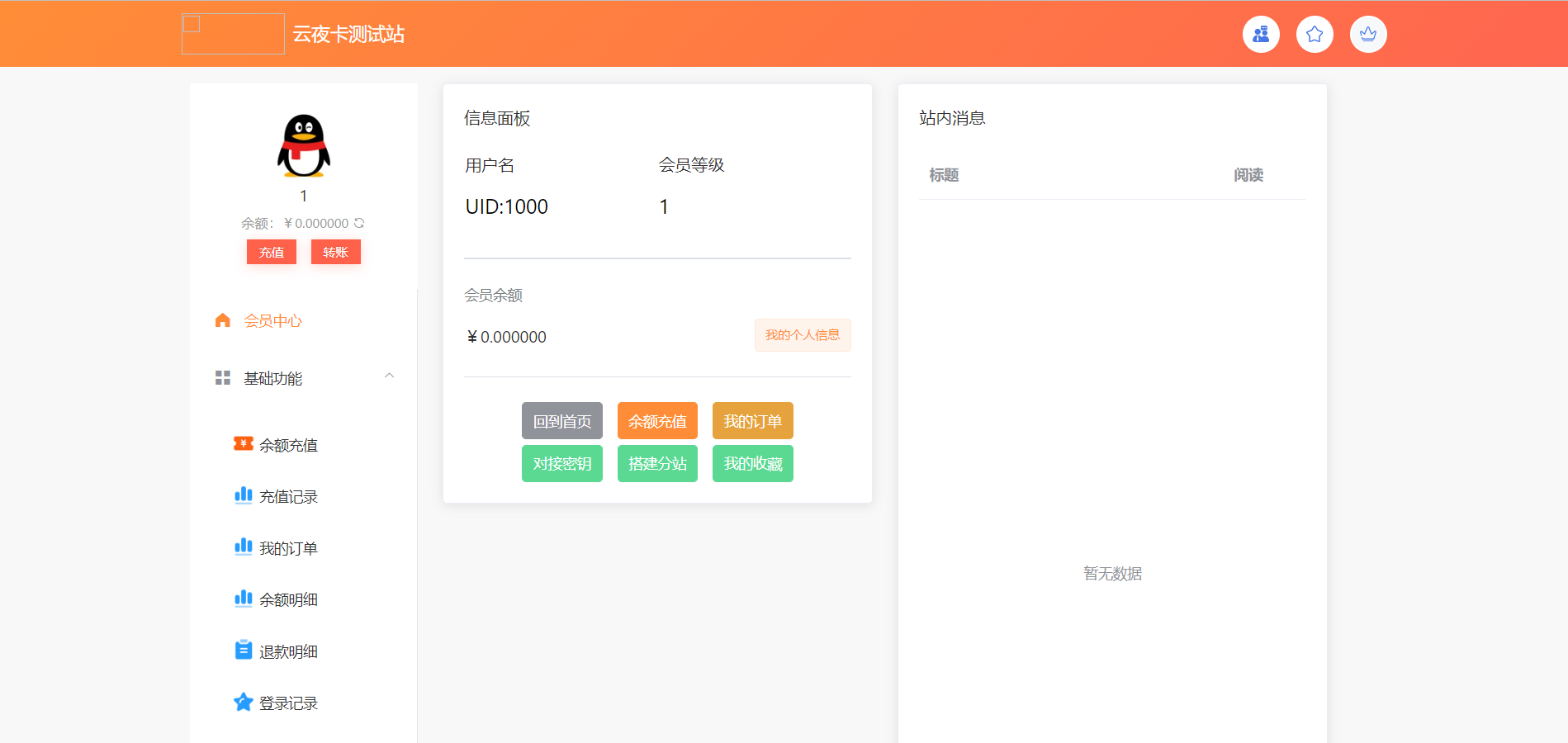Click the grid icon beside 基础功能
Screen dimensions: 1568x743
pos(223,378)
